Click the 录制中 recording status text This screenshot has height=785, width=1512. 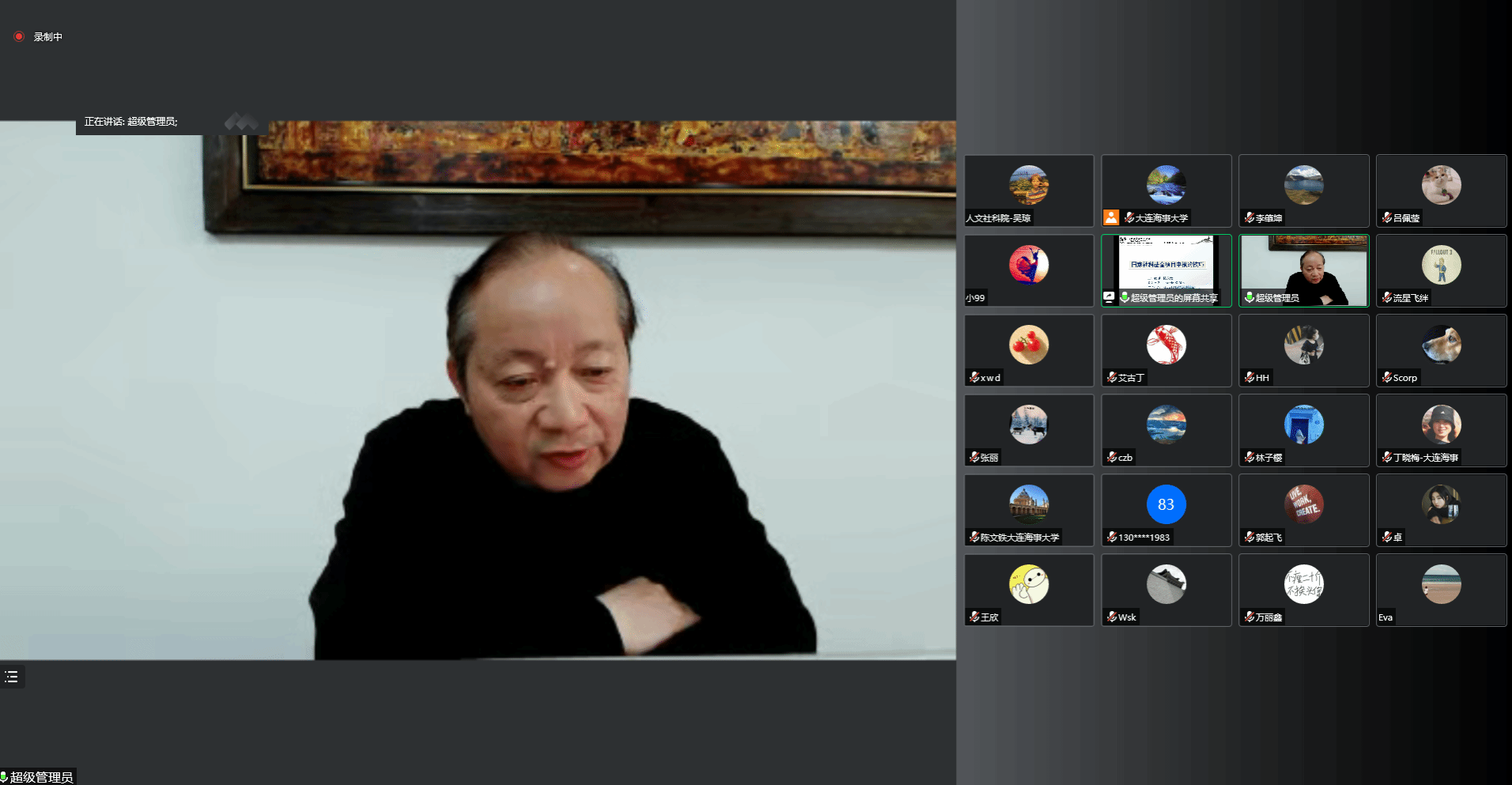(x=47, y=37)
